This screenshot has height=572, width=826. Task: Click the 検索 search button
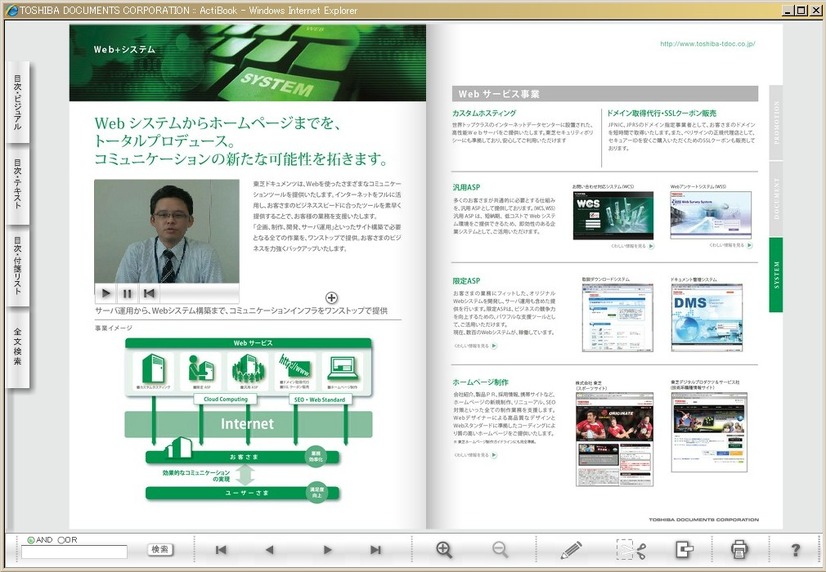(160, 549)
